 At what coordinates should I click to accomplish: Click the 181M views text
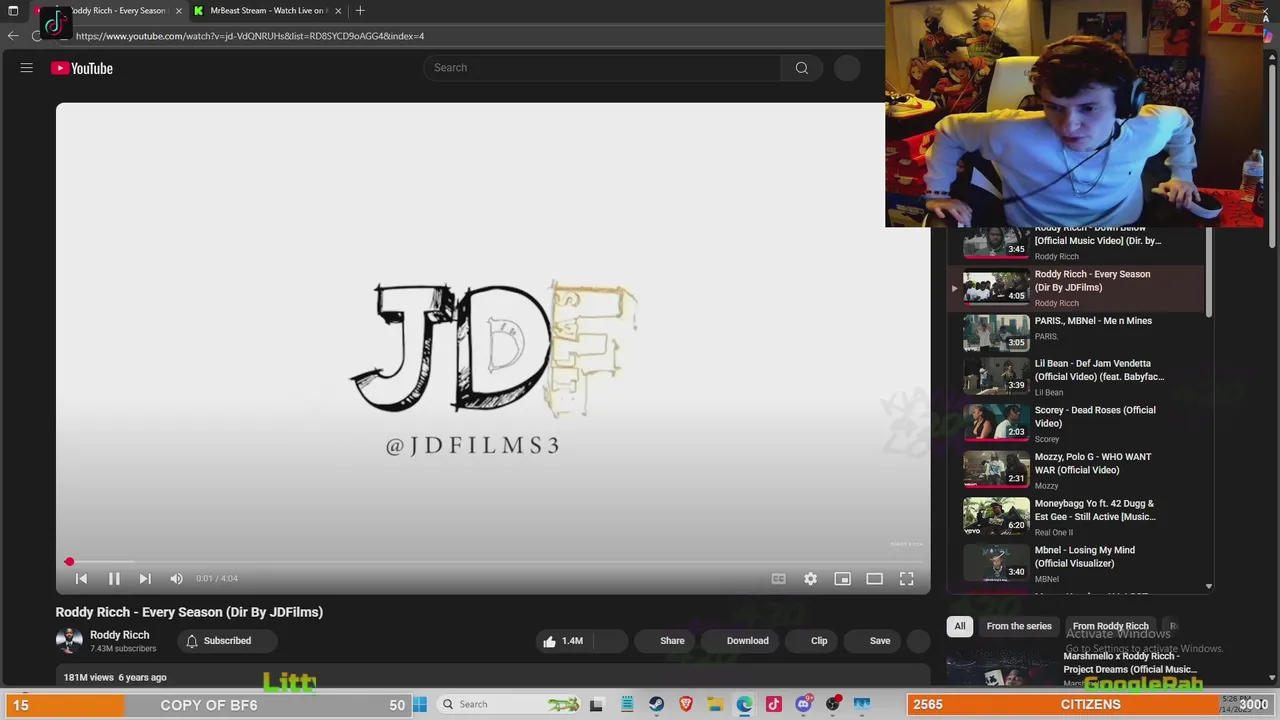(89, 677)
